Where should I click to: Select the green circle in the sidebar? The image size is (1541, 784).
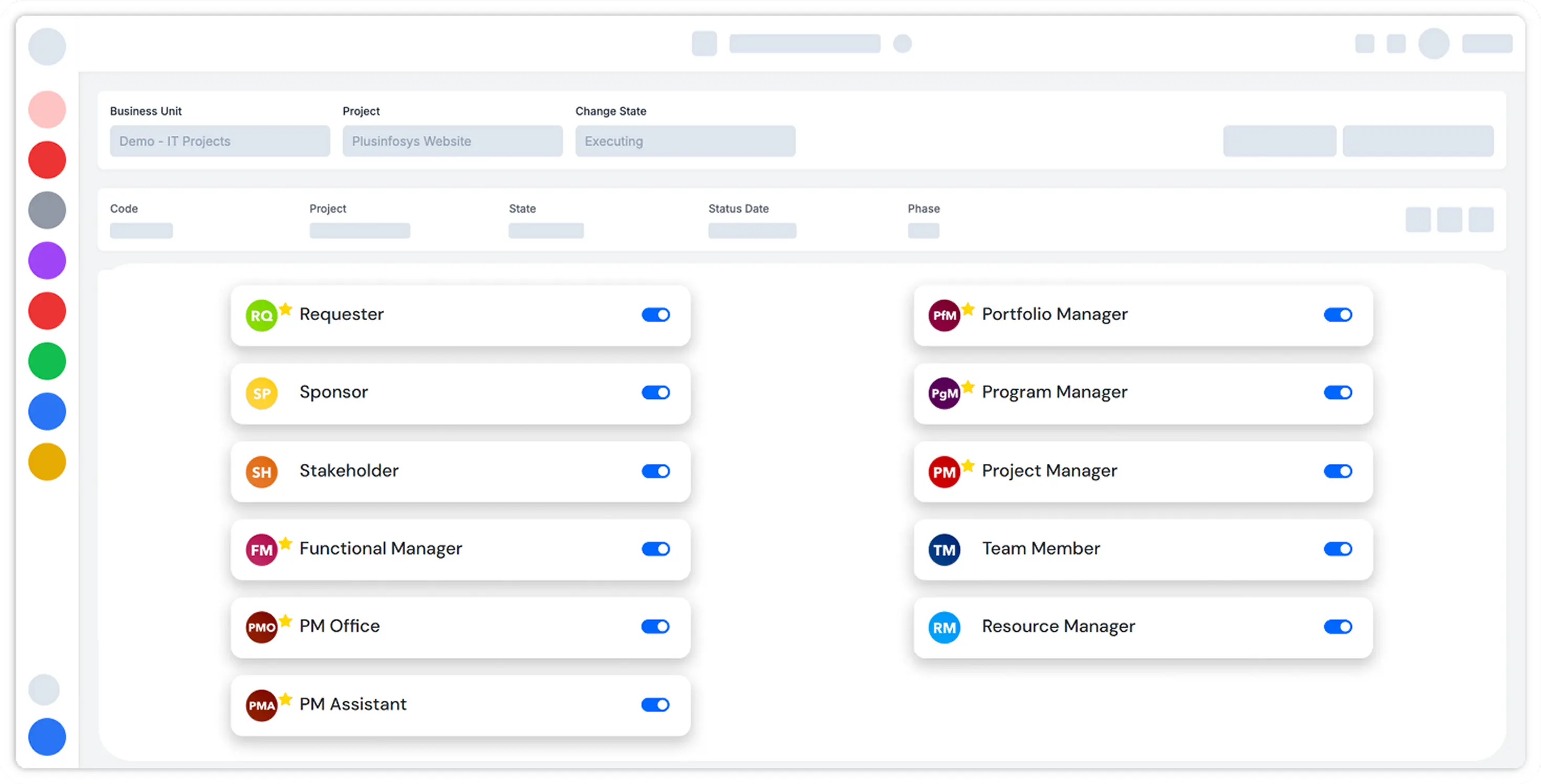(47, 361)
